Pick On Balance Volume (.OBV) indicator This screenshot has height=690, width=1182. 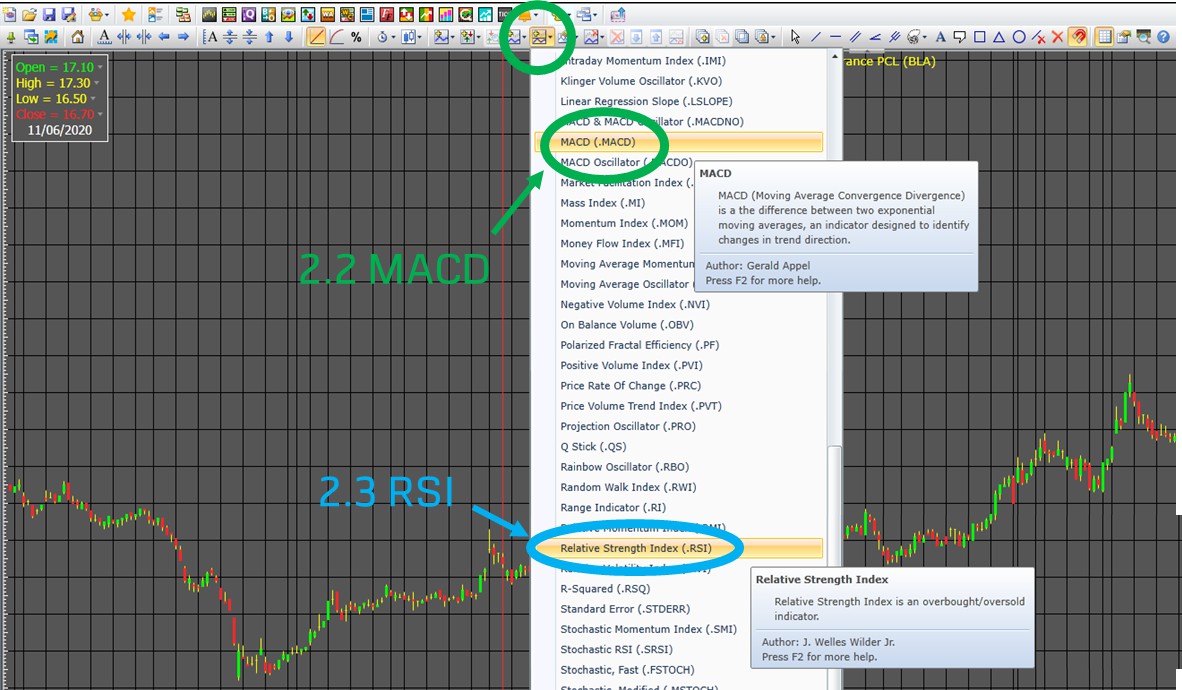(x=626, y=325)
